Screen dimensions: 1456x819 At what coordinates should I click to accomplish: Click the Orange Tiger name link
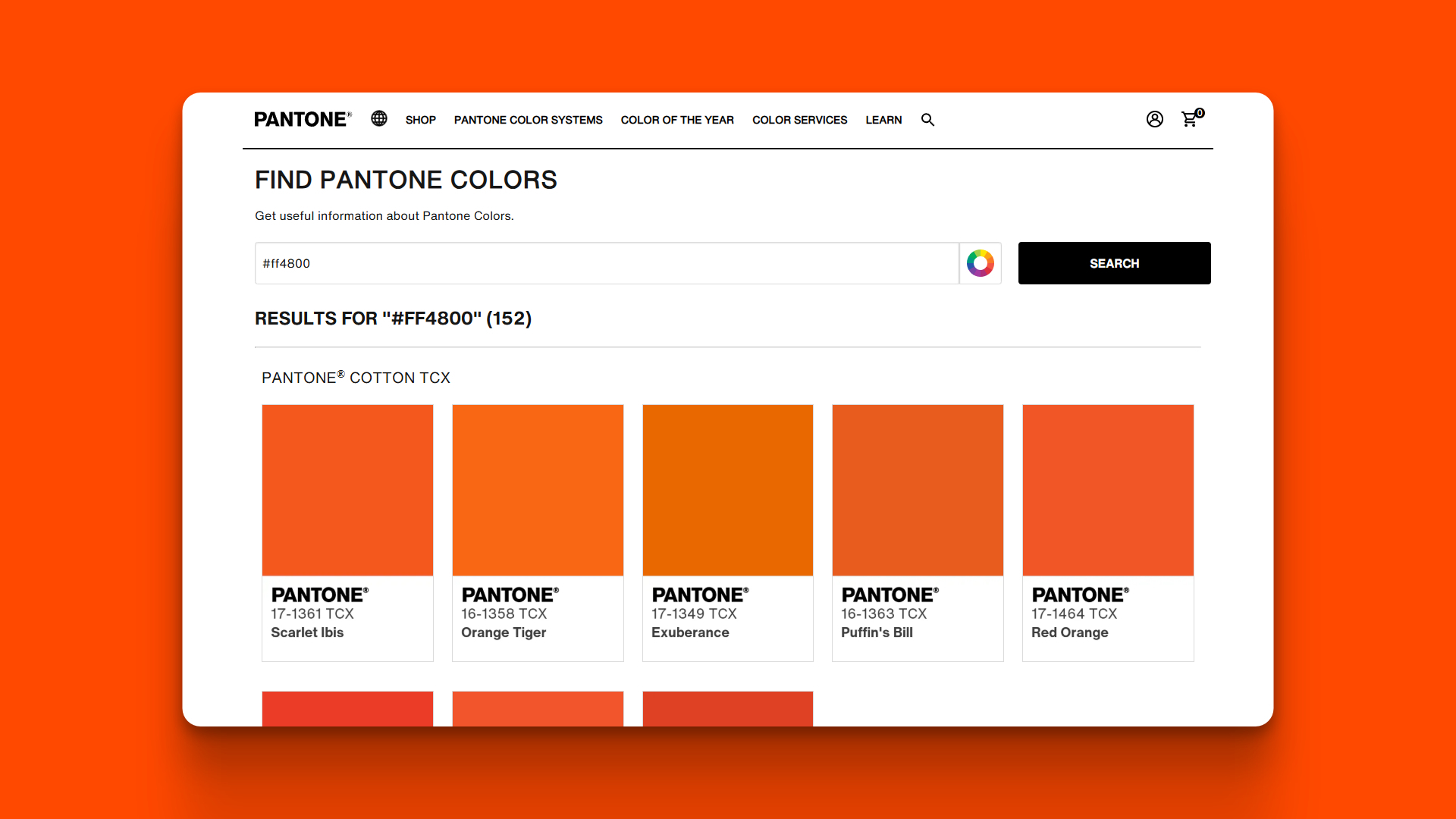[x=504, y=632]
